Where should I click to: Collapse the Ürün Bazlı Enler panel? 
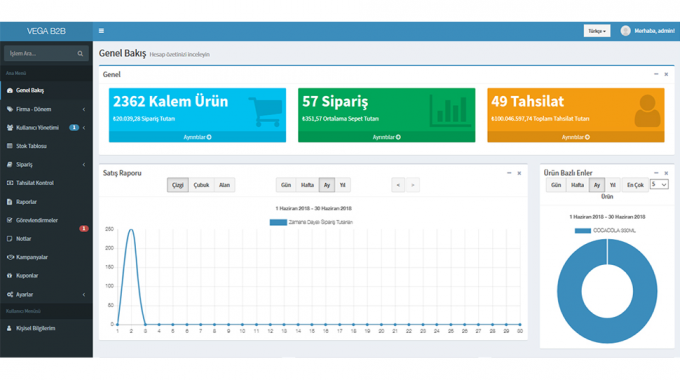656,173
